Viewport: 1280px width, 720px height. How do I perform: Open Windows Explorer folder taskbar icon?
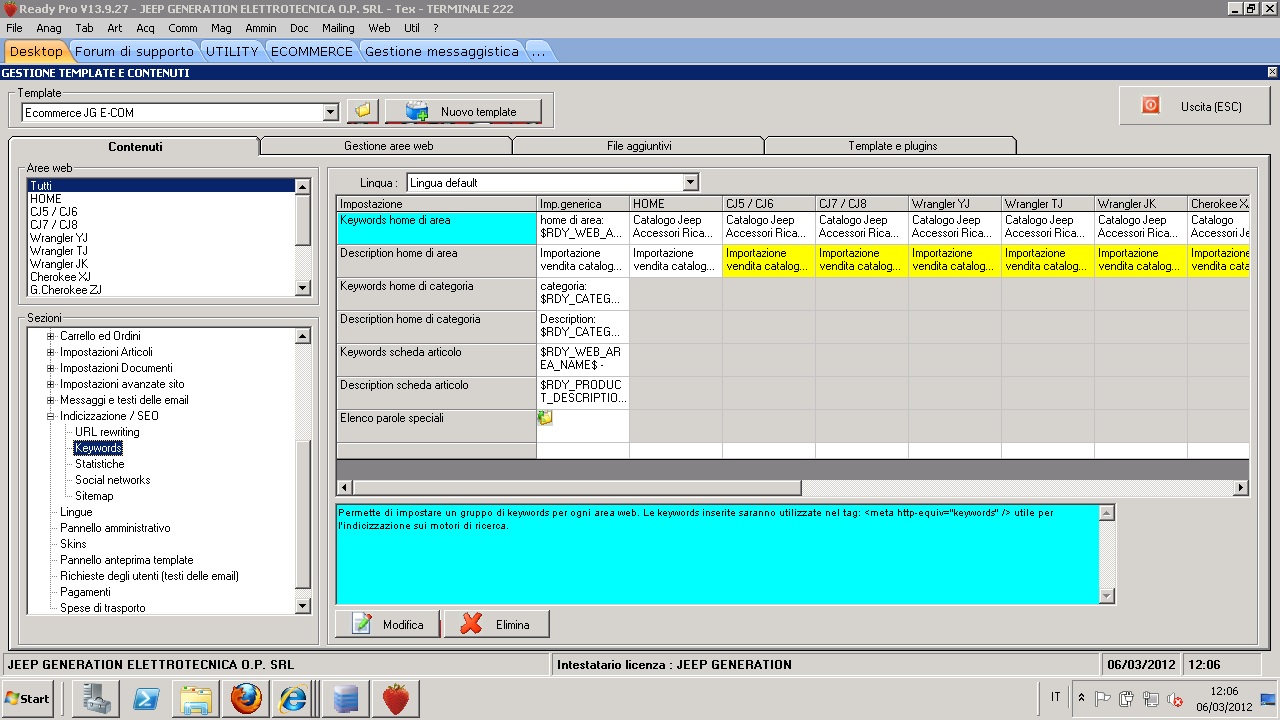click(x=196, y=698)
